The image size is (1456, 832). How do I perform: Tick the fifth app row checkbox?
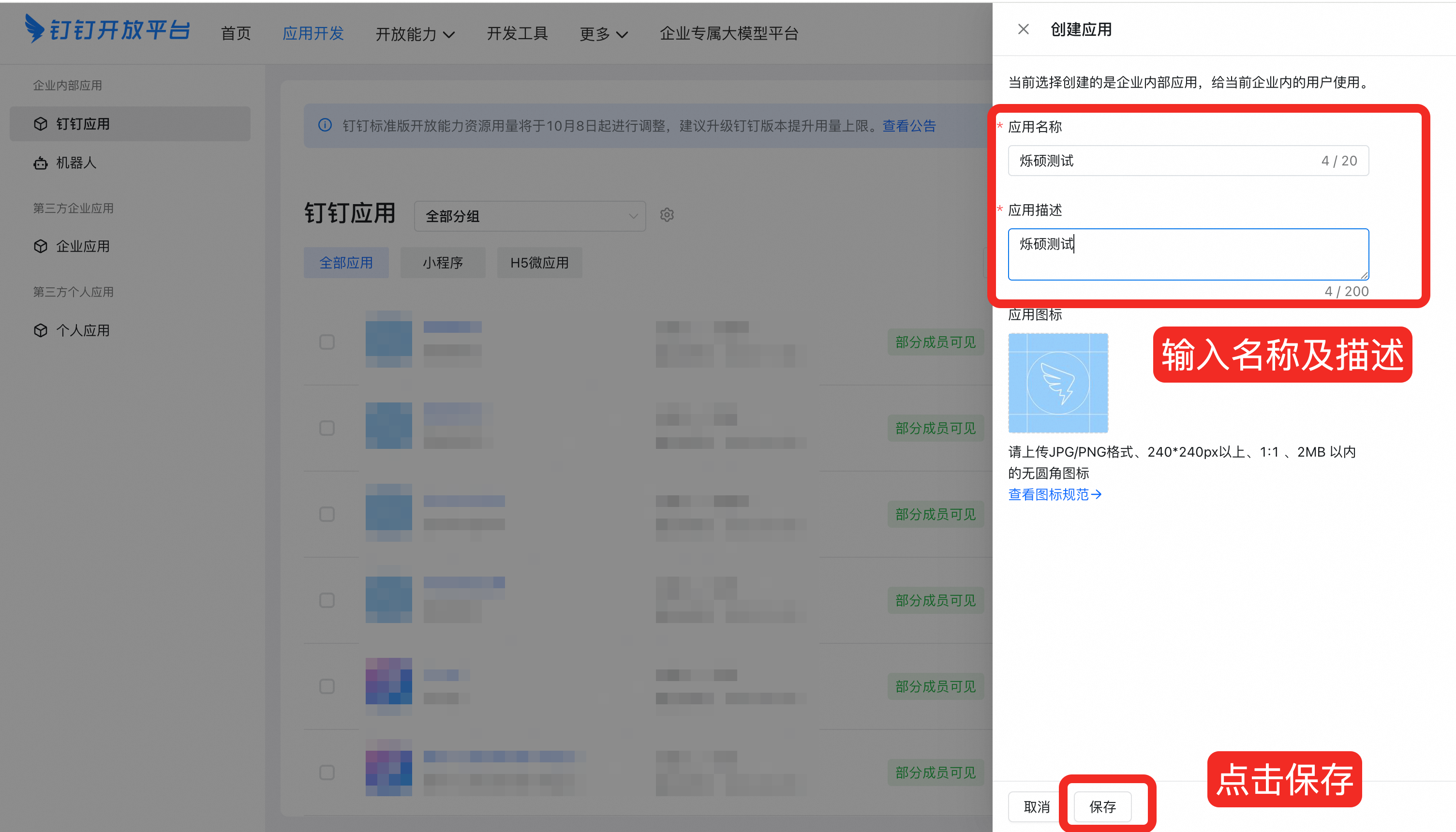tap(327, 686)
